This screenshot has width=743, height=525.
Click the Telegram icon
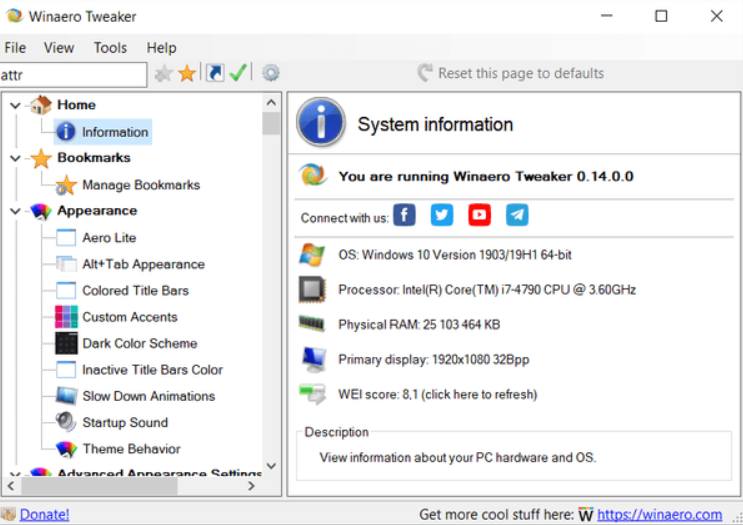click(517, 215)
